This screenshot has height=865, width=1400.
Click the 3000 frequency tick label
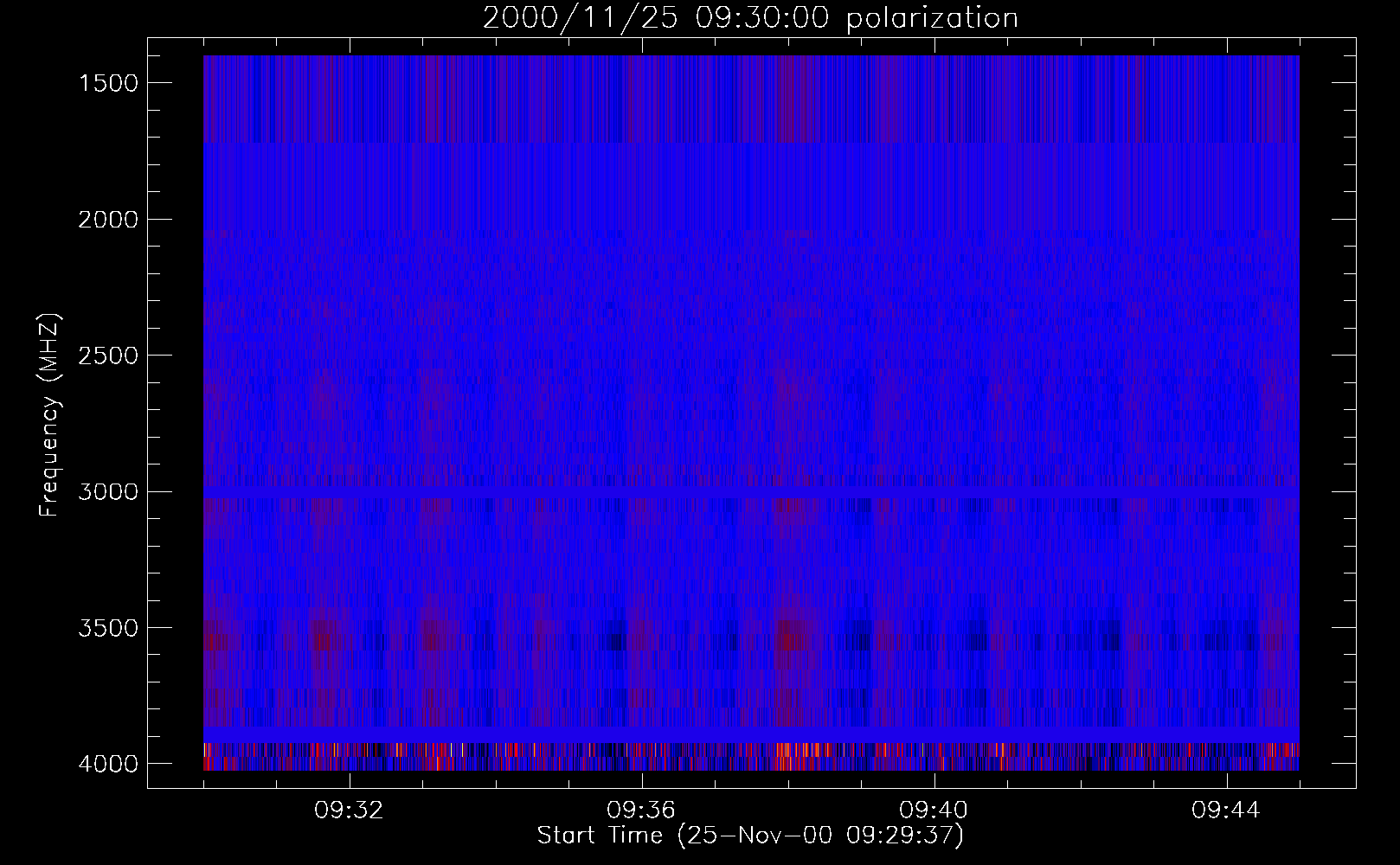click(x=108, y=492)
